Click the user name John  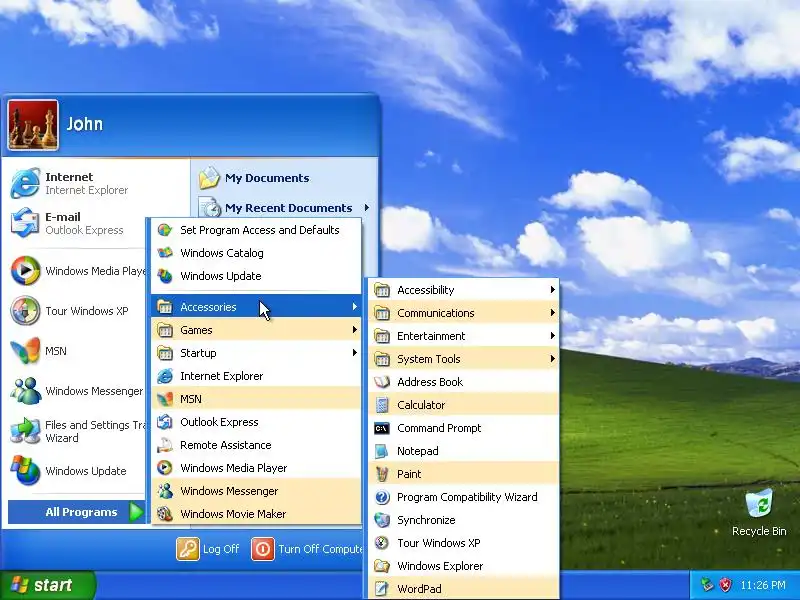point(85,124)
